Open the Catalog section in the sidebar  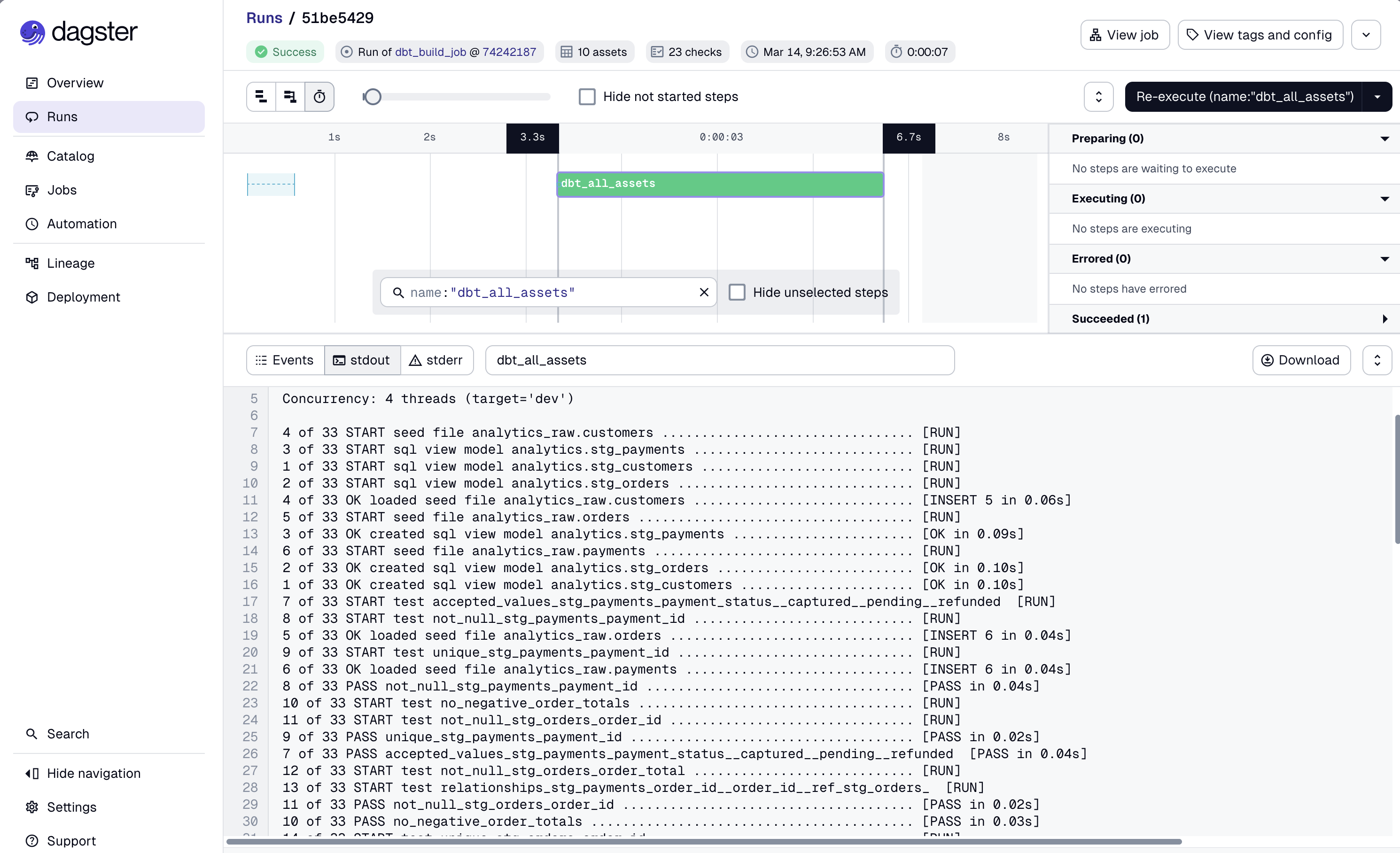(x=70, y=156)
